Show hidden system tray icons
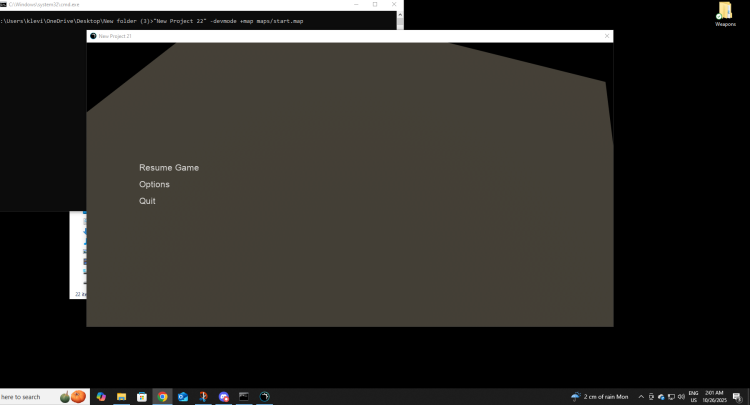 [641, 396]
